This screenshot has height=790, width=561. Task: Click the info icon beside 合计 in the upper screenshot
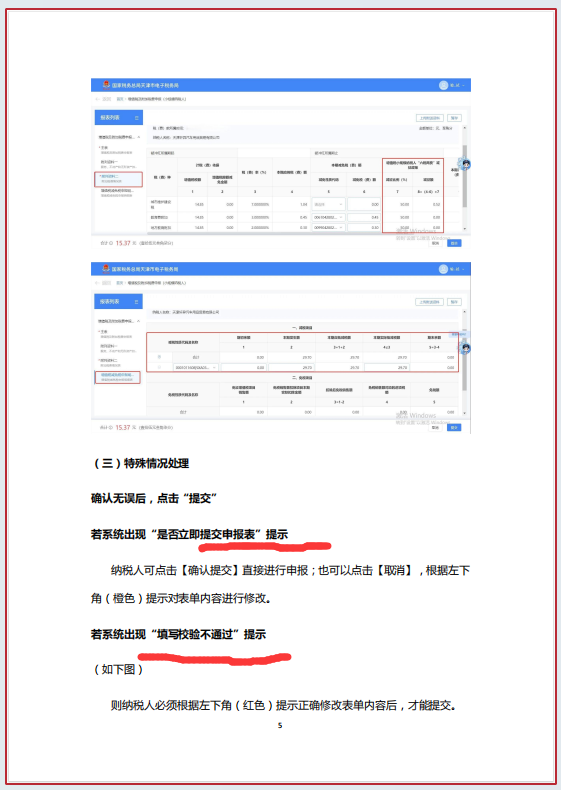click(x=111, y=243)
